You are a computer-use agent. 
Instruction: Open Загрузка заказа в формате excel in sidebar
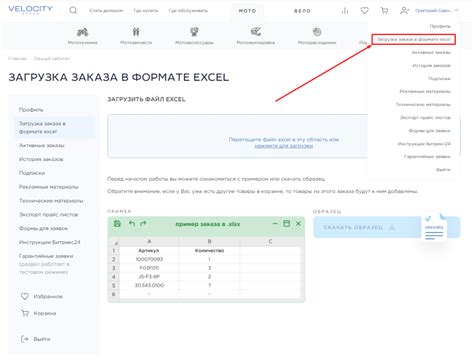click(x=55, y=127)
